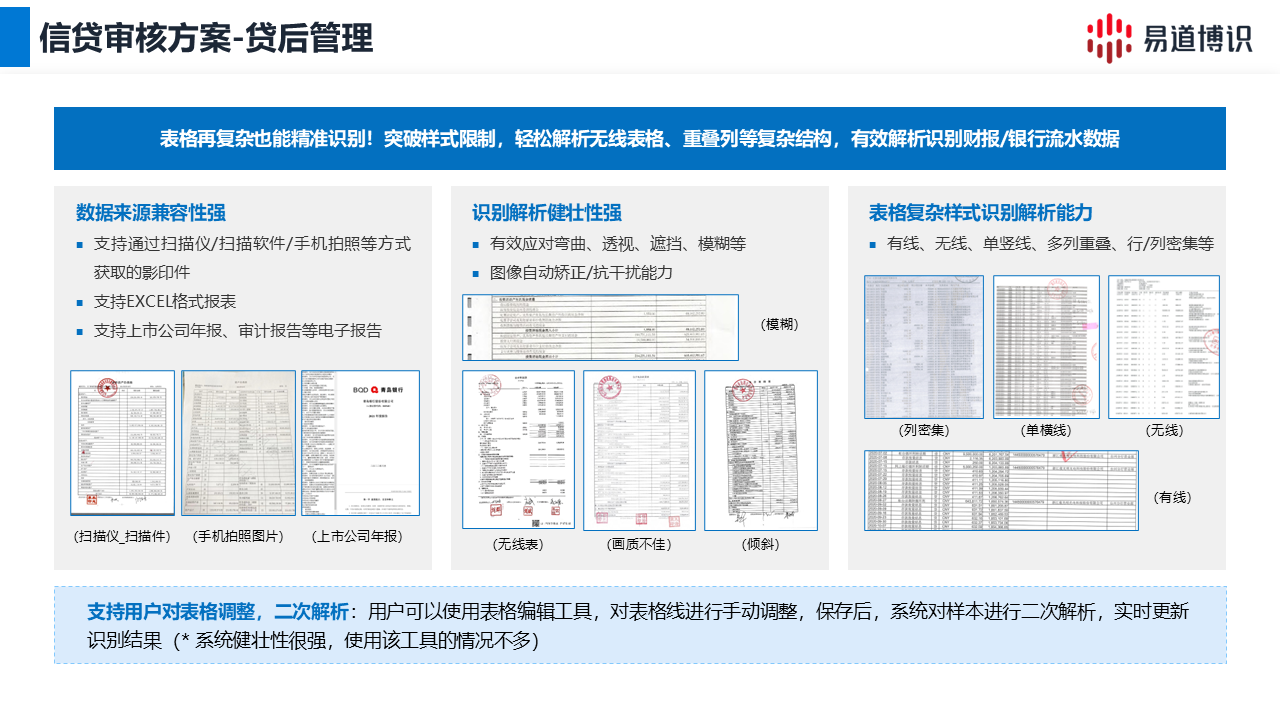Click the blue square beside the slide title
Screen dimensions: 1280x720
tap(15, 37)
